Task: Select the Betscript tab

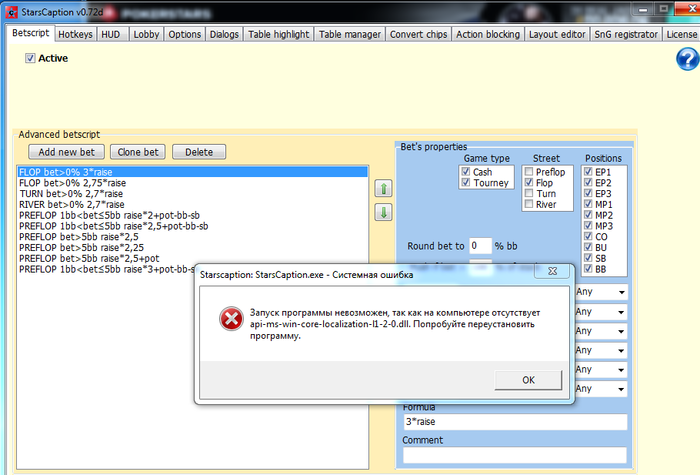Action: 30,33
